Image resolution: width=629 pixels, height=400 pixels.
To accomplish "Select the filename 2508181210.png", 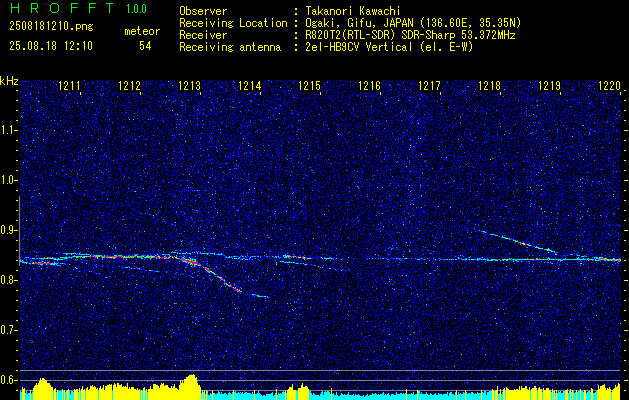I will (51, 27).
